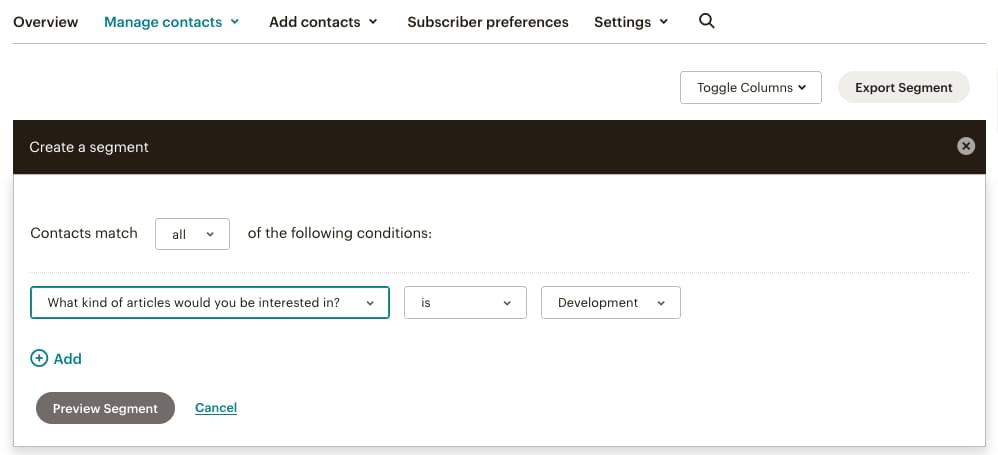This screenshot has height=455, width=998.
Task: Close the Create a segment panel
Action: 965,146
